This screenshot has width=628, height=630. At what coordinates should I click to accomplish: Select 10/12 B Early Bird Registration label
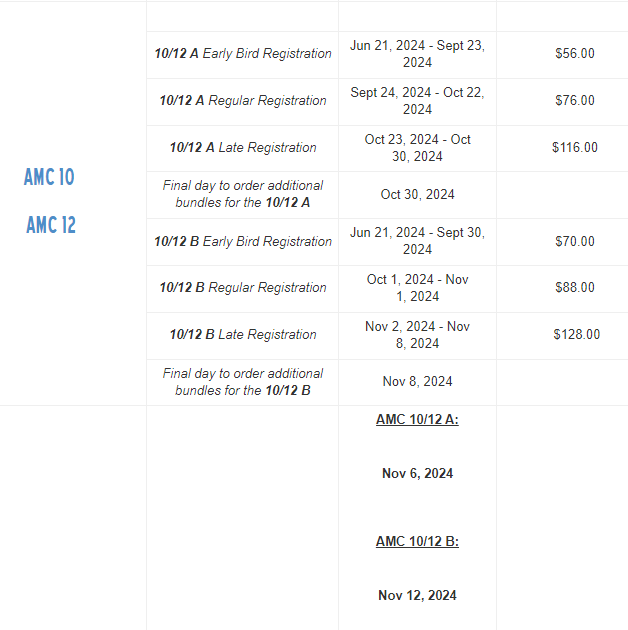click(243, 241)
